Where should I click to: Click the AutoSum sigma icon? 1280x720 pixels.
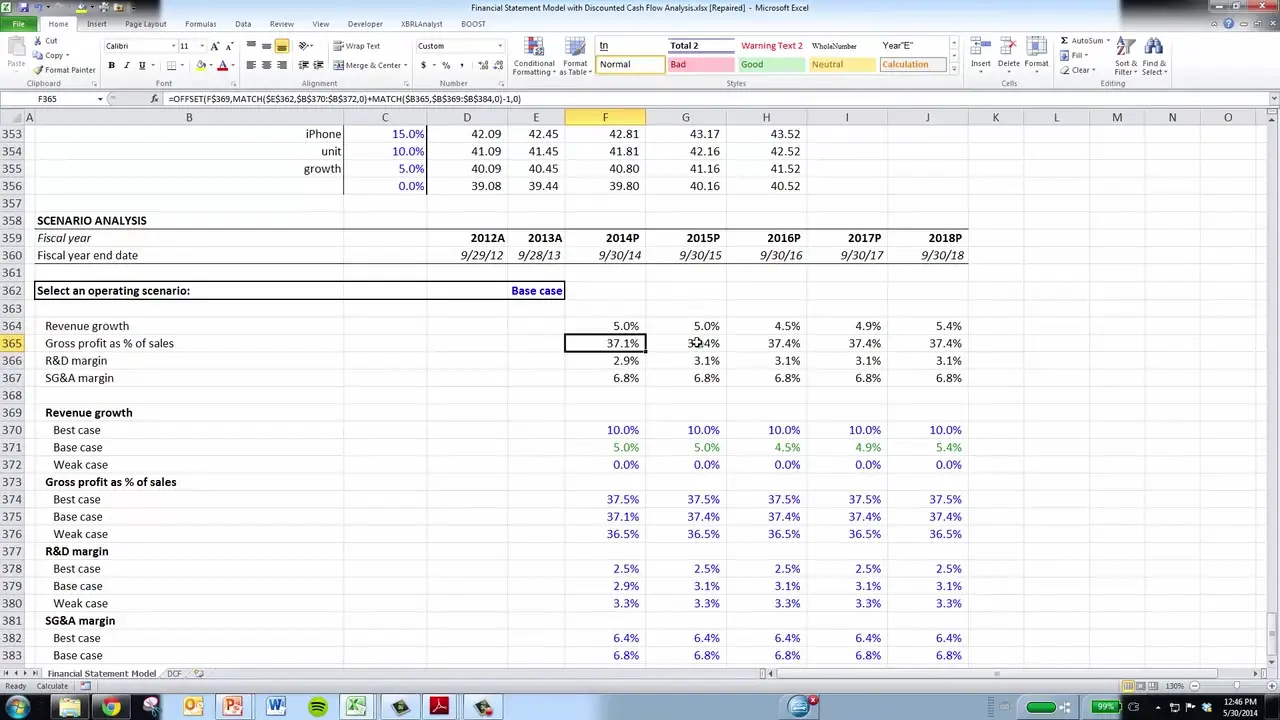[1064, 41]
